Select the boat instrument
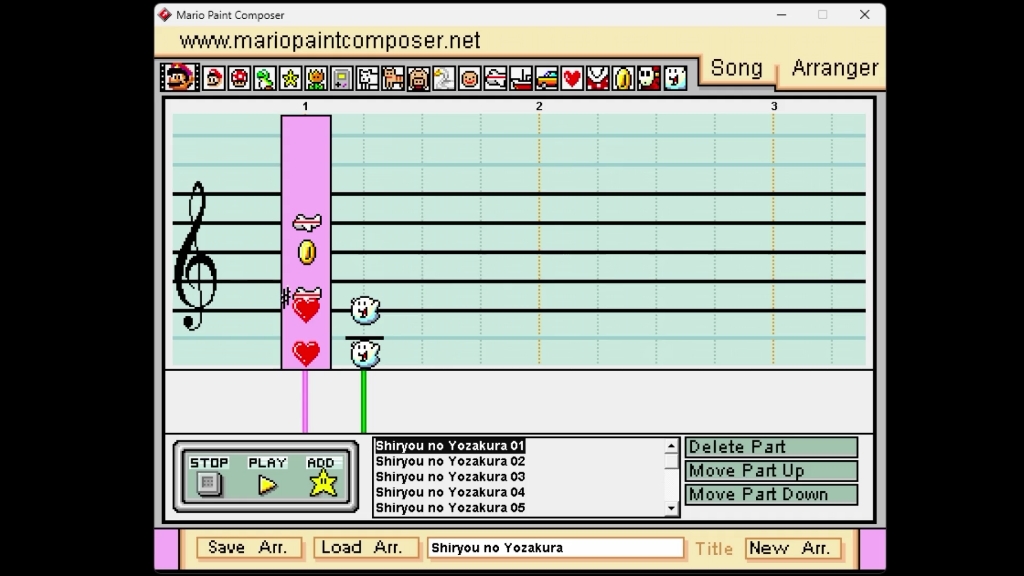The width and height of the screenshot is (1024, 576). (x=521, y=78)
